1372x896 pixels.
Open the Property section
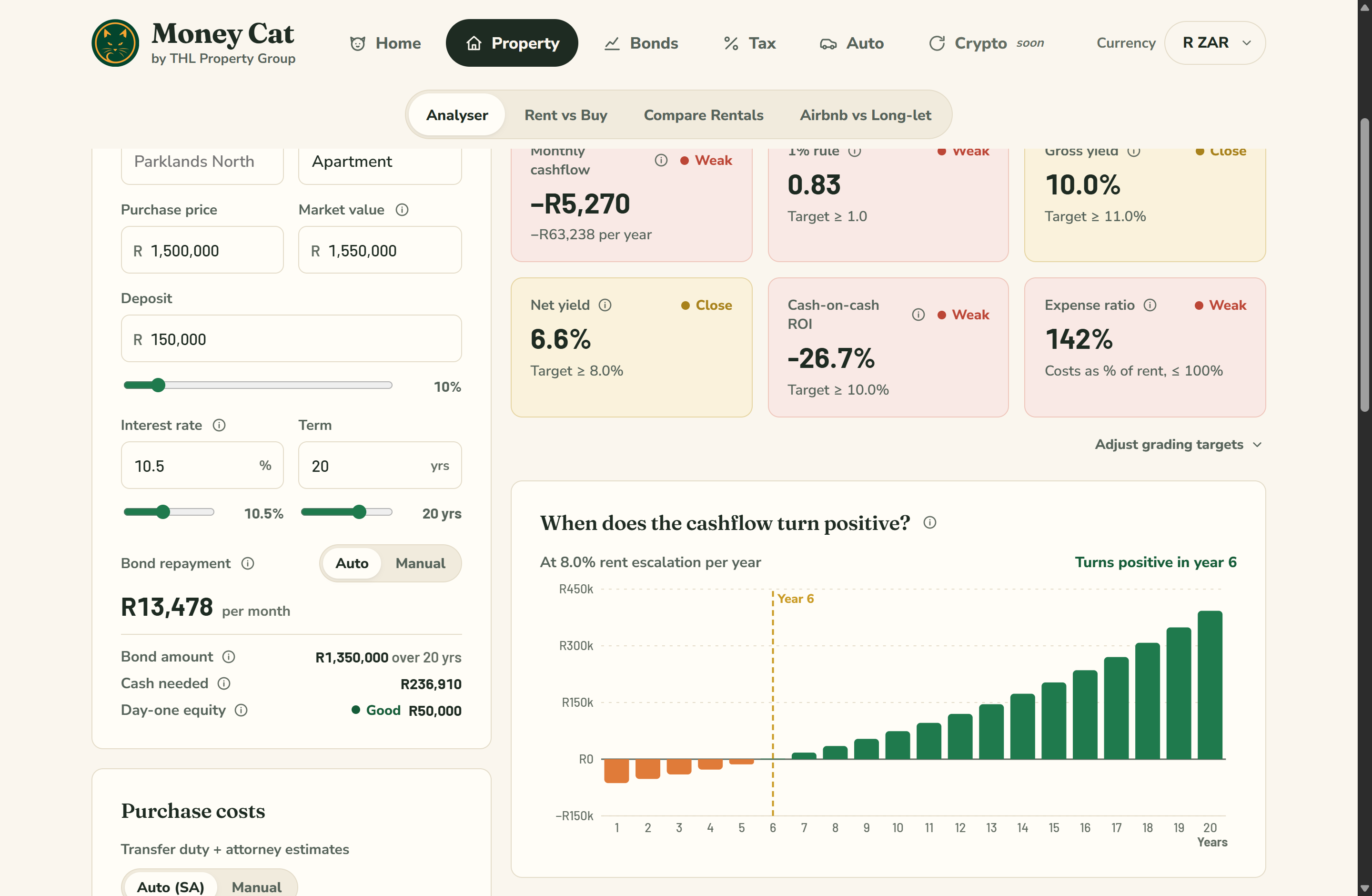click(512, 43)
